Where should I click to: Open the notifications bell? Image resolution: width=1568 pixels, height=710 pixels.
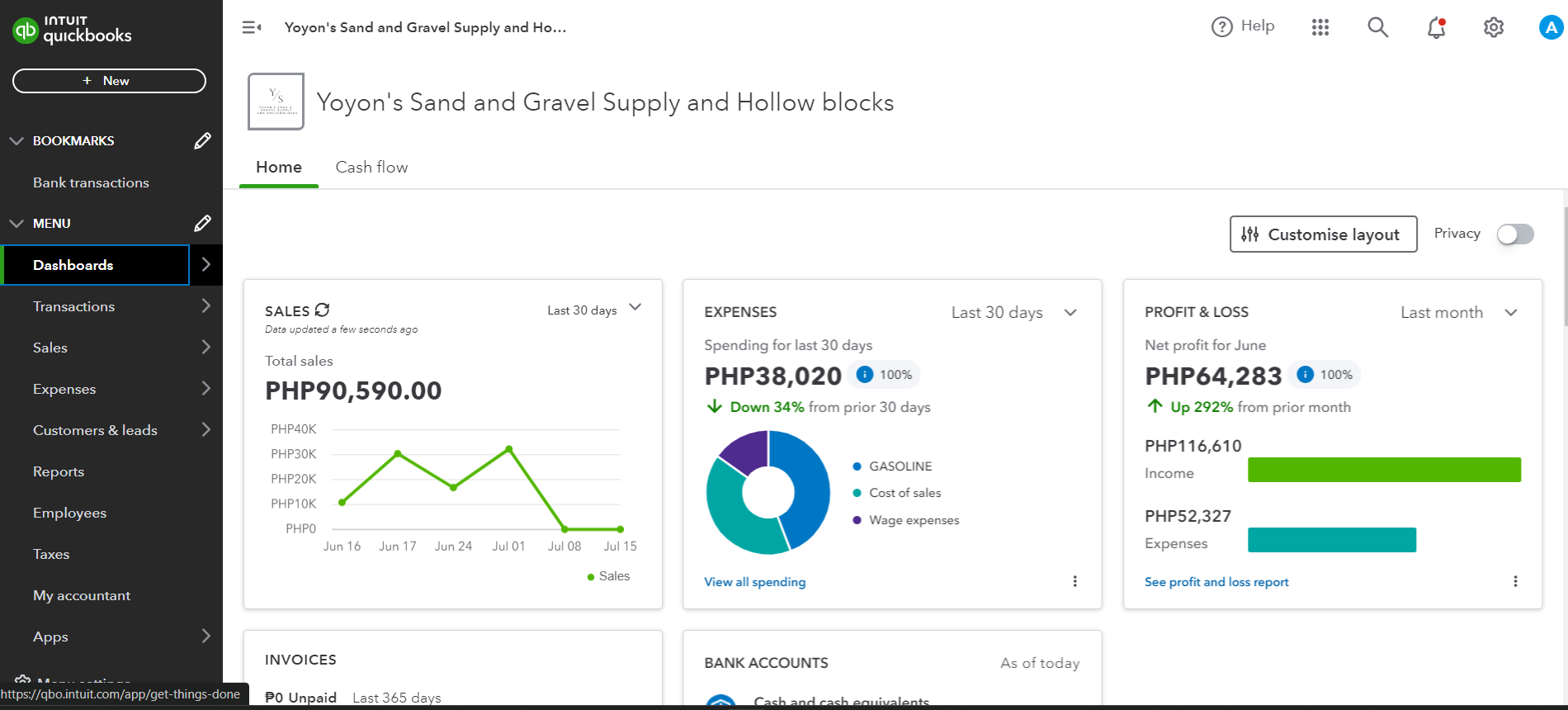point(1436,27)
